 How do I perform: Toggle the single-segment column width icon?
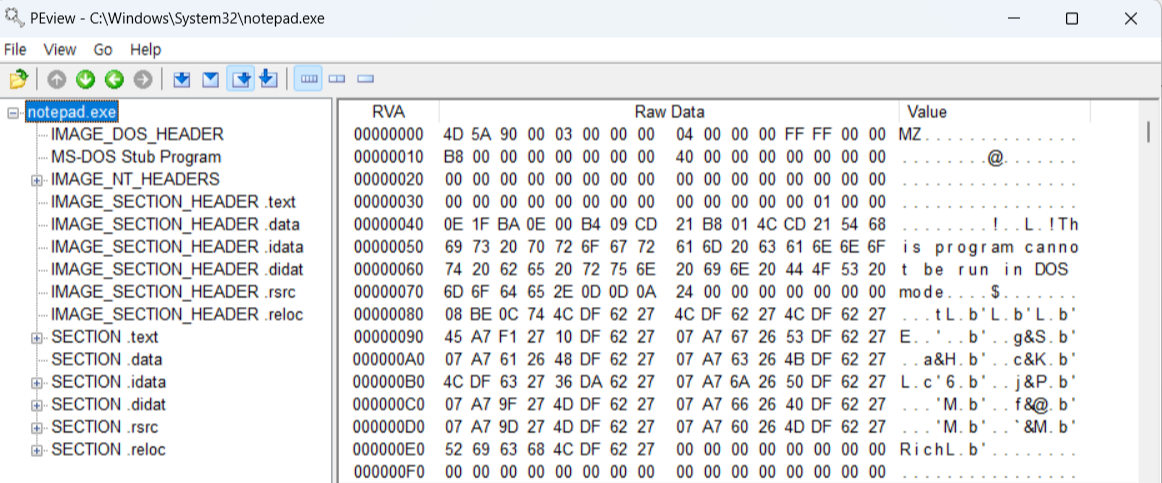(365, 79)
